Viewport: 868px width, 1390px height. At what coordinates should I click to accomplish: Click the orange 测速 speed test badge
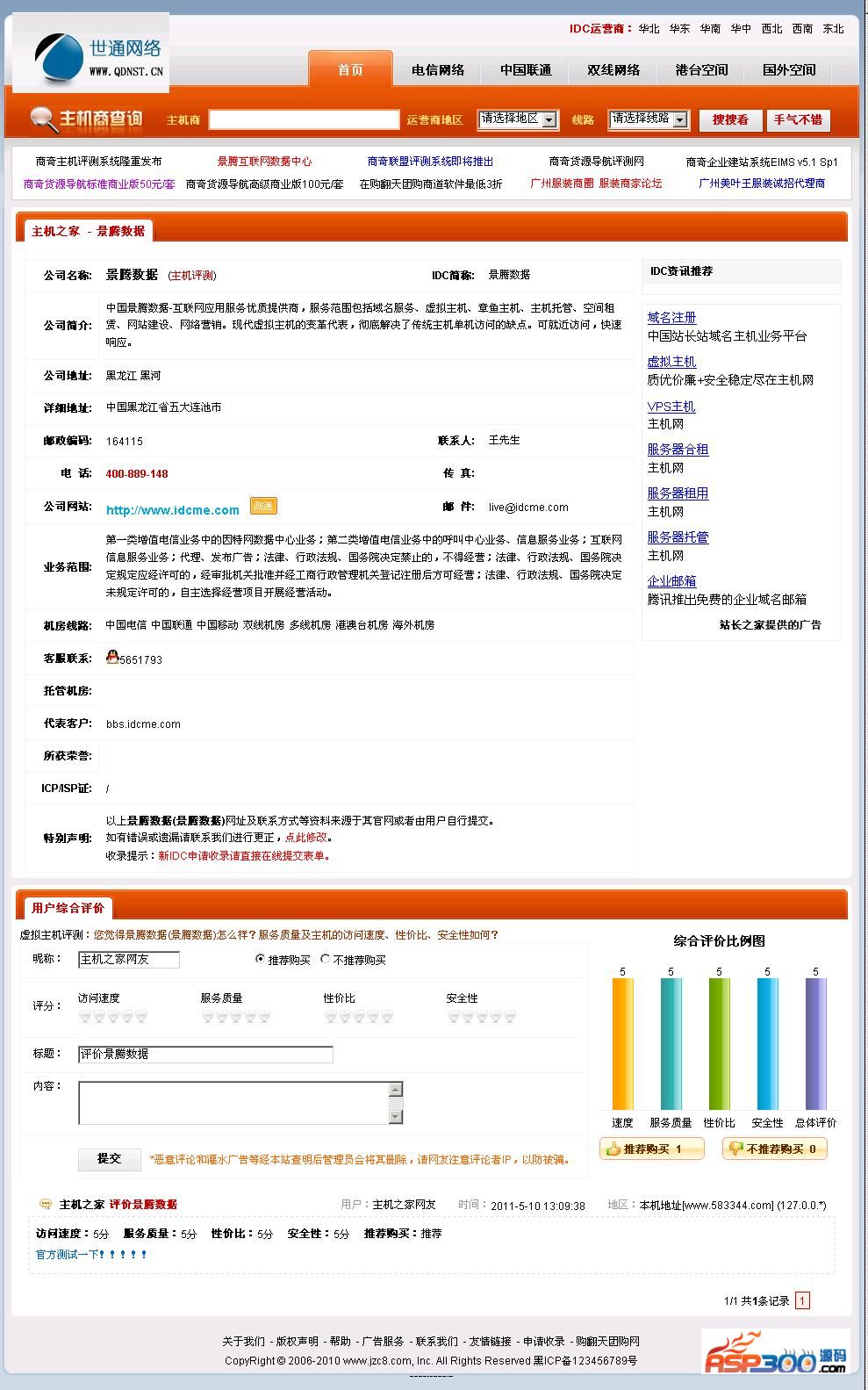[263, 506]
